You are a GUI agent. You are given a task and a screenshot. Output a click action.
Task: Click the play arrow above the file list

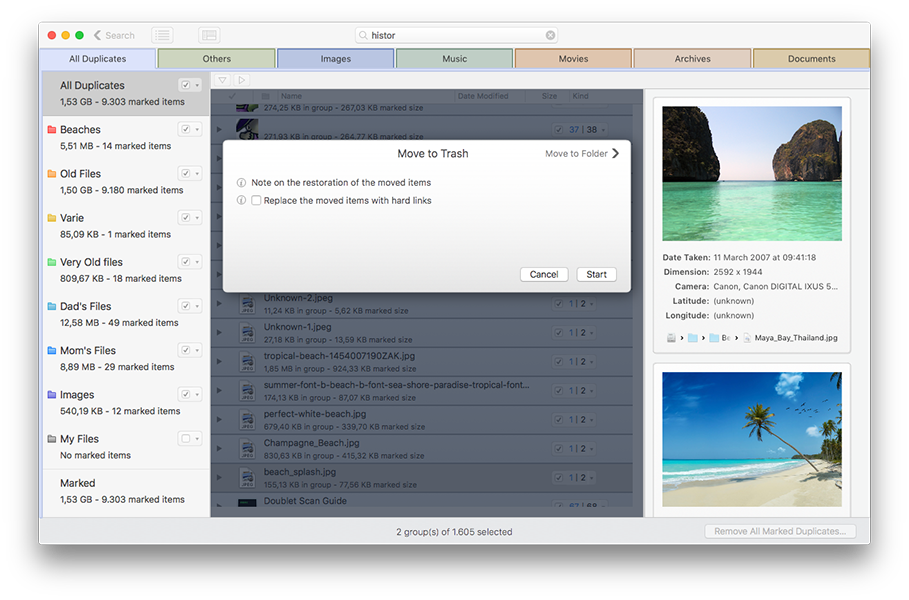[x=242, y=80]
